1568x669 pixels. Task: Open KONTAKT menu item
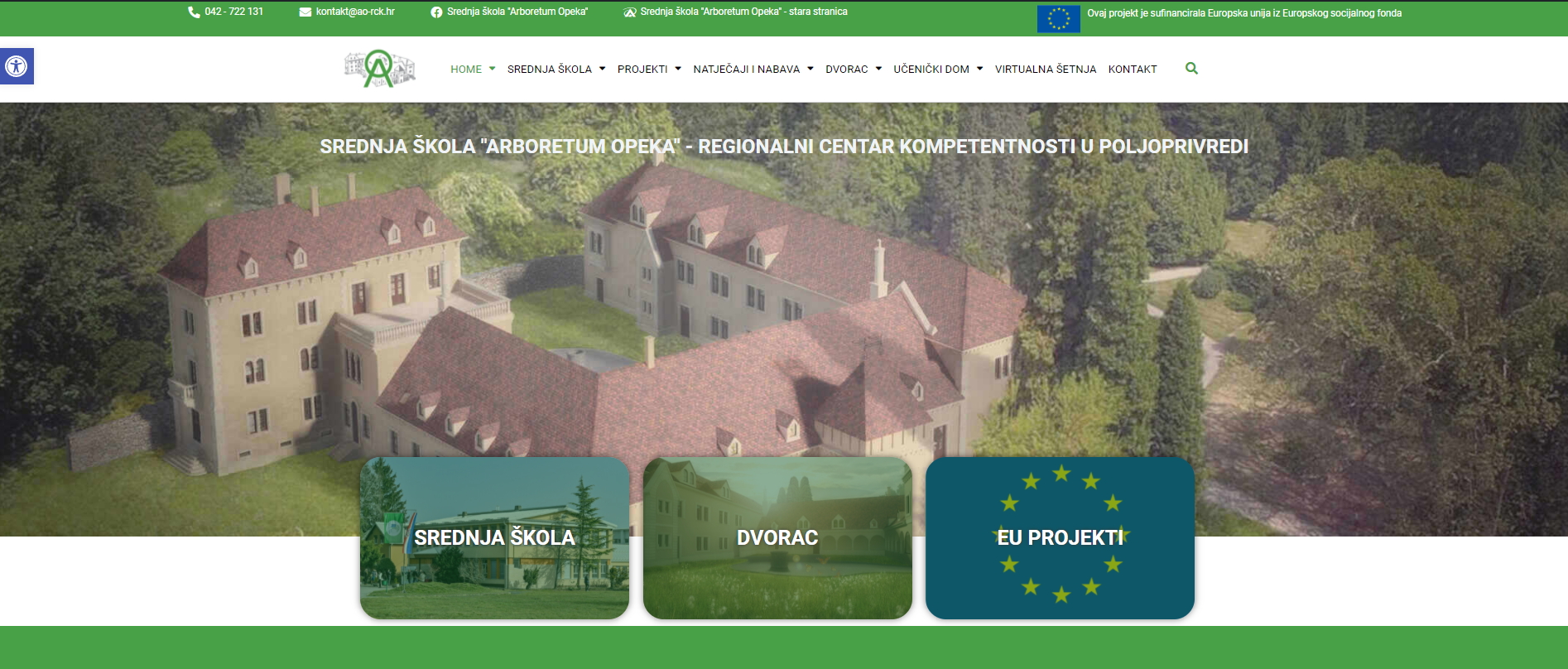click(1133, 70)
